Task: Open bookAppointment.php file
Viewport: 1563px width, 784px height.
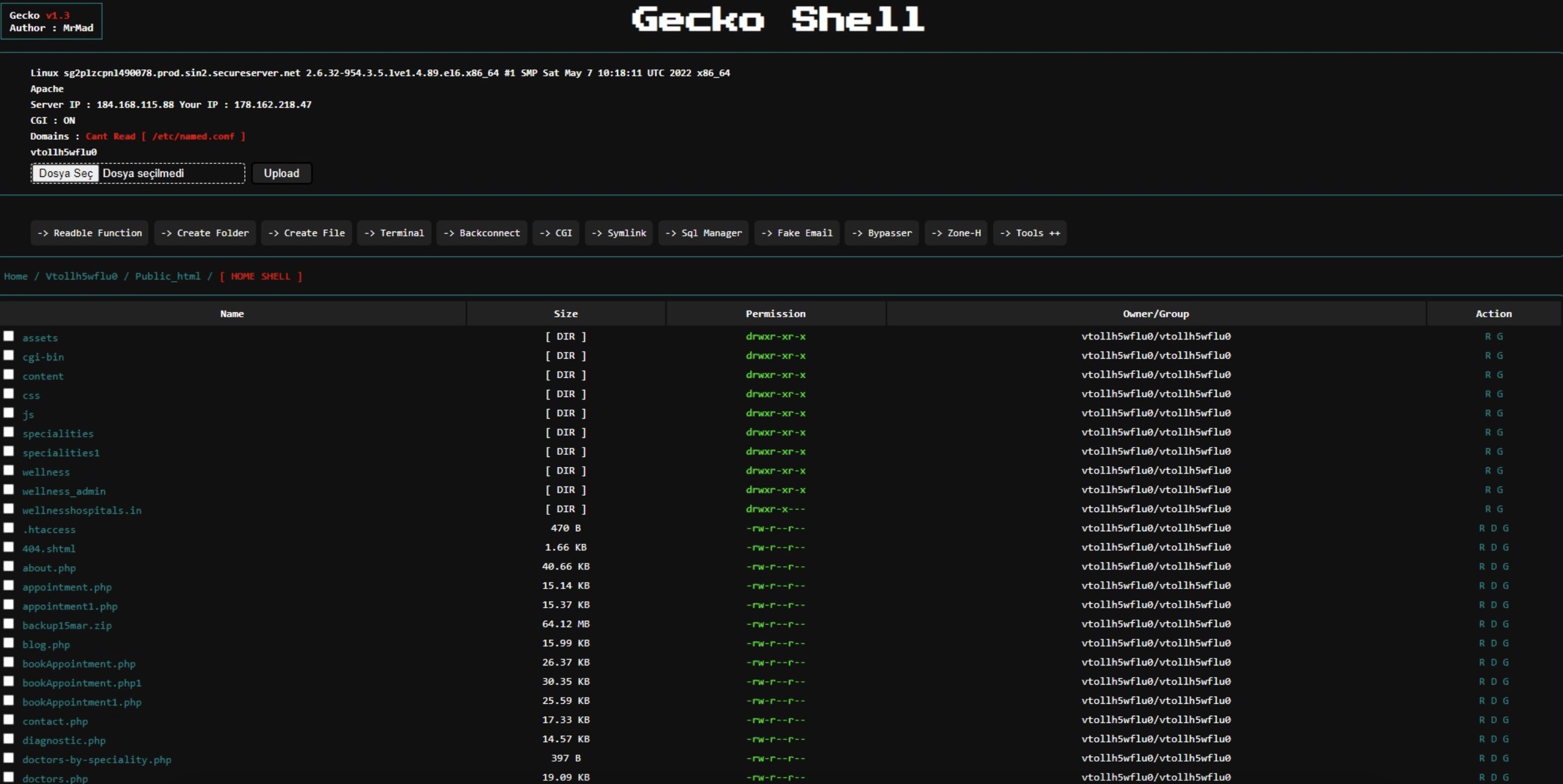Action: 79,664
